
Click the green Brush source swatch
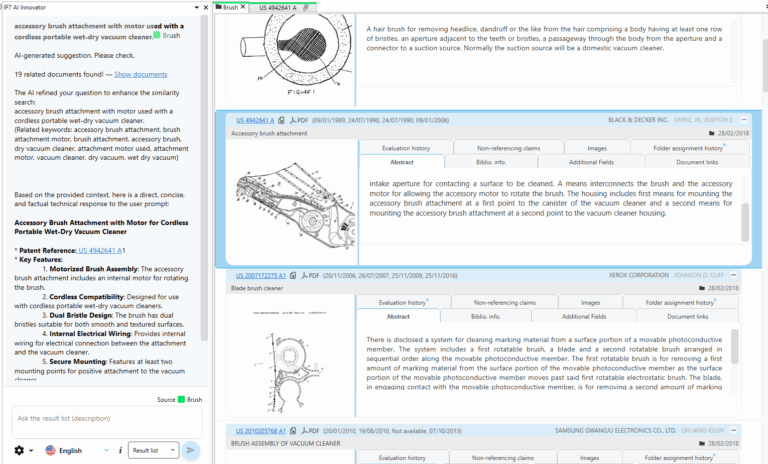click(x=180, y=399)
